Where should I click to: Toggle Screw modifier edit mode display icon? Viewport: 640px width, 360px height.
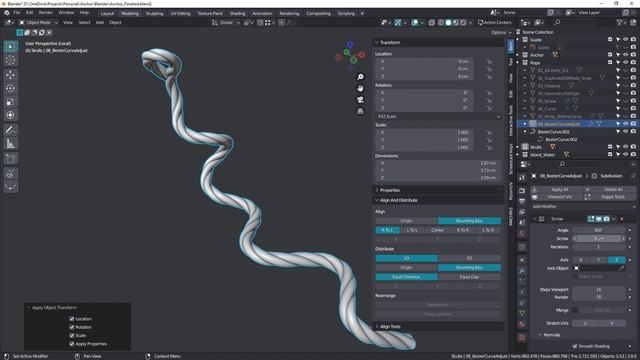click(591, 219)
